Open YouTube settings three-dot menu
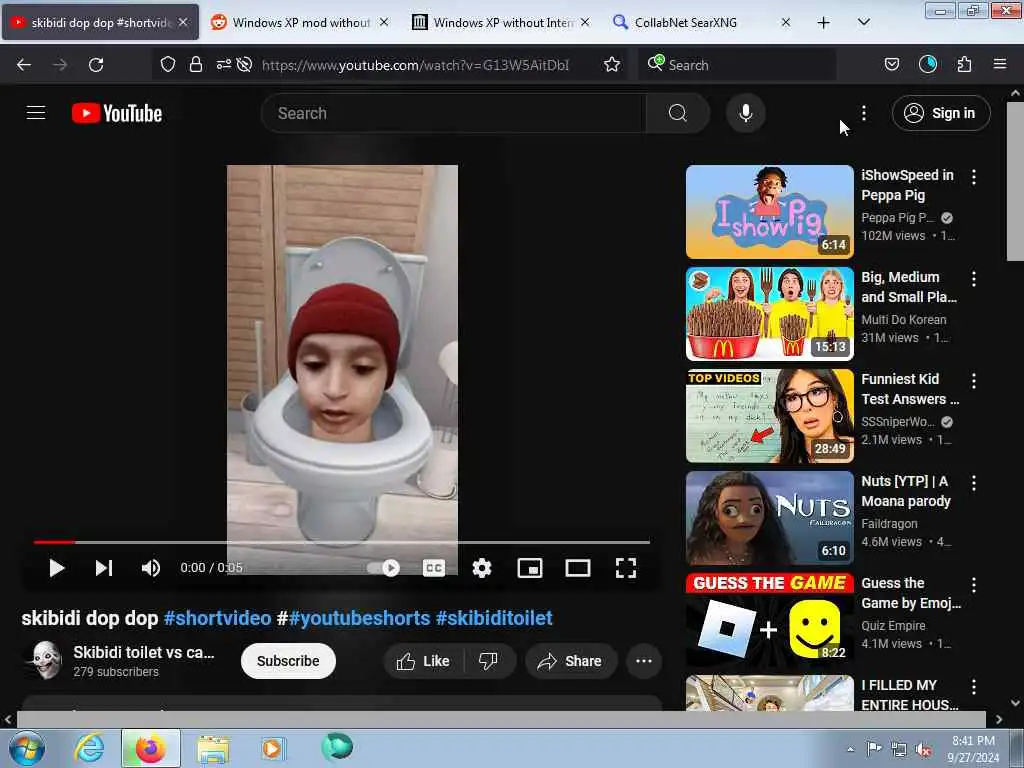Viewport: 1024px width, 768px height. 864,113
